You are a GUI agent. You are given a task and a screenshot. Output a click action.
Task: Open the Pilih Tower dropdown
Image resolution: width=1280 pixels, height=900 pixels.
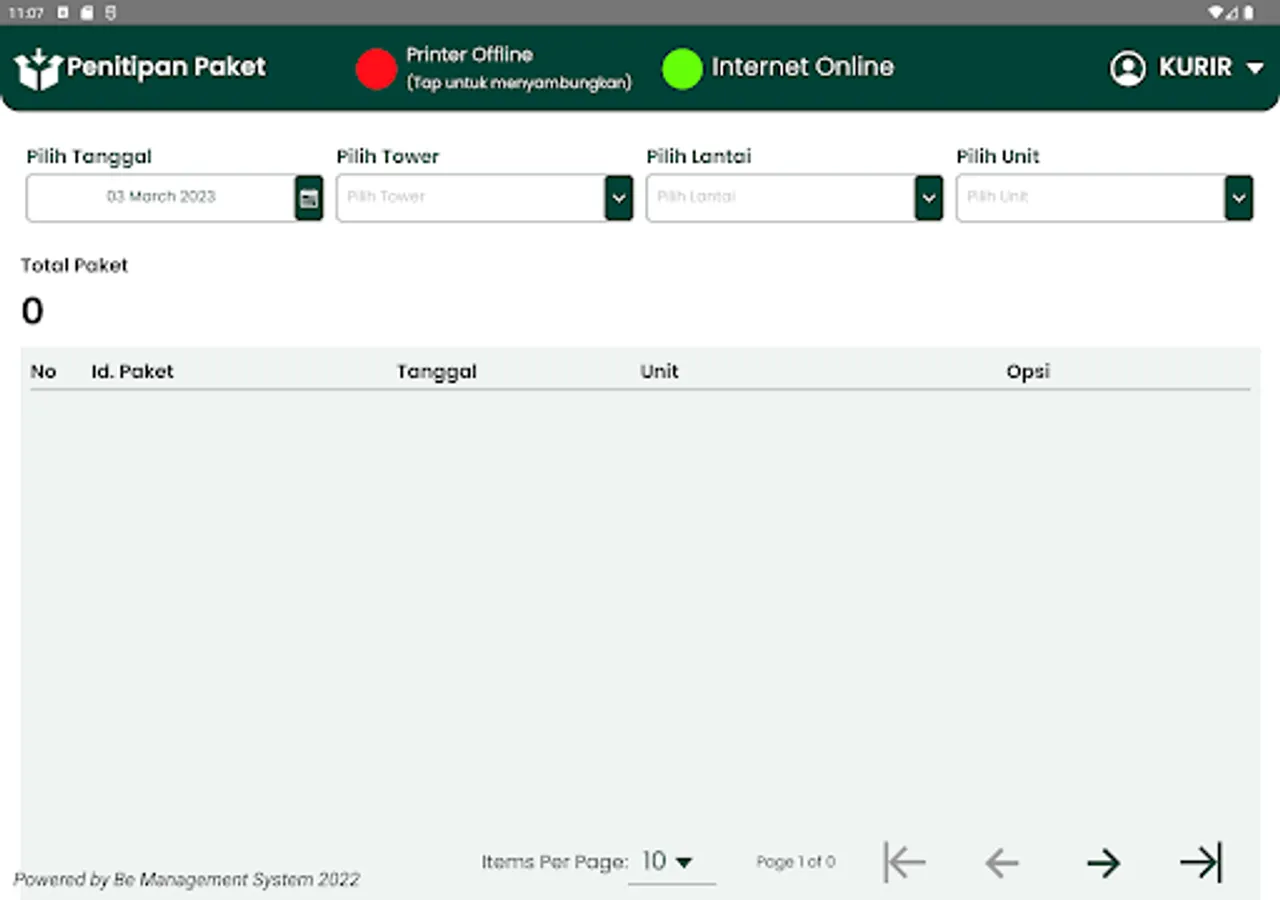618,197
